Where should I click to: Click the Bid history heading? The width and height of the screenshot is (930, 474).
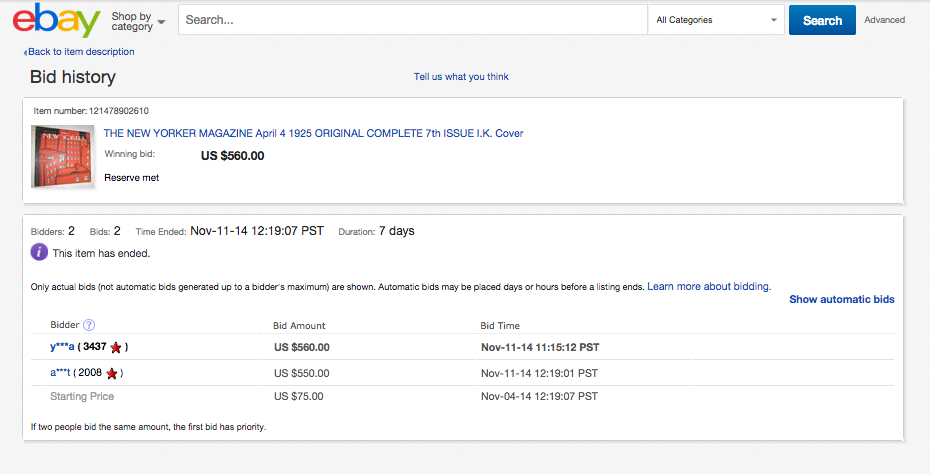click(x=73, y=77)
